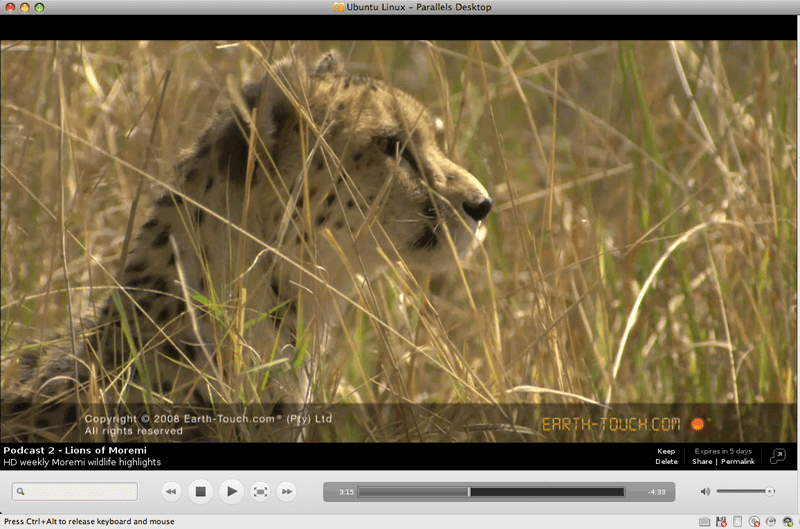Stop the video playback

(200, 491)
